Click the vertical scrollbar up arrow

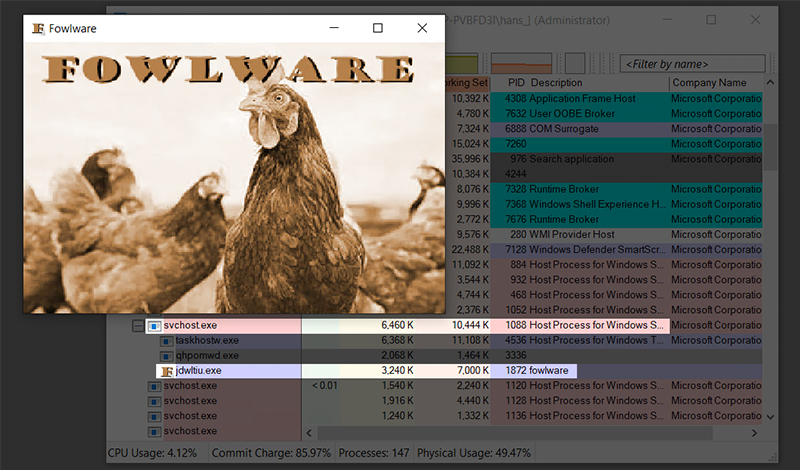tap(770, 83)
